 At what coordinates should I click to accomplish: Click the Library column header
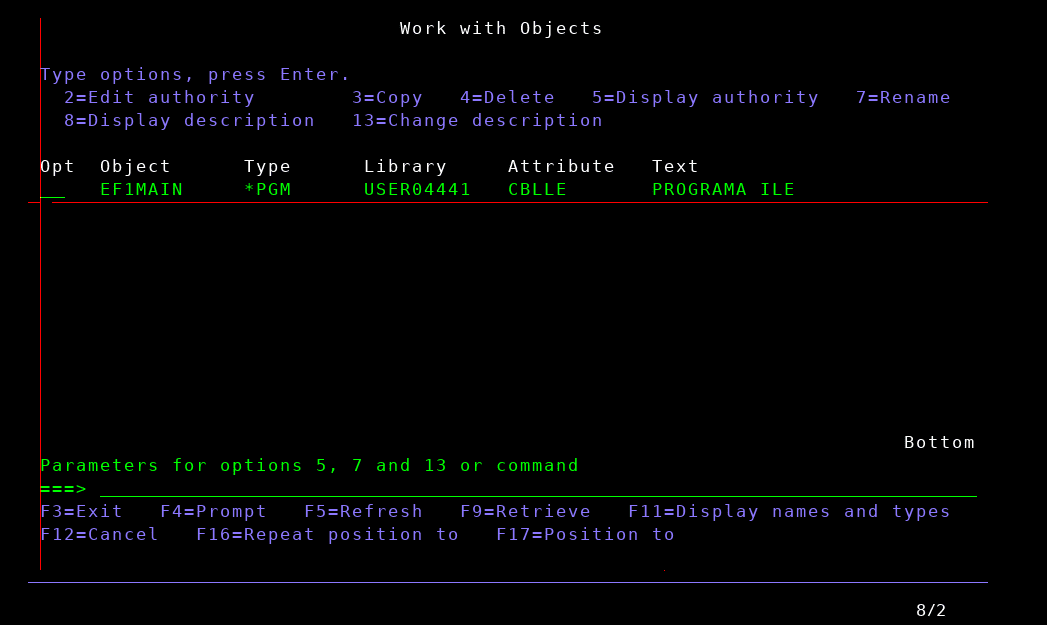(405, 166)
